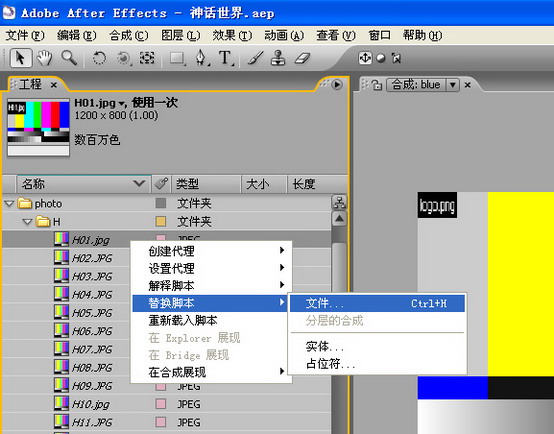Click the After Effects title bar app icon
The image size is (554, 434).
[9, 13]
